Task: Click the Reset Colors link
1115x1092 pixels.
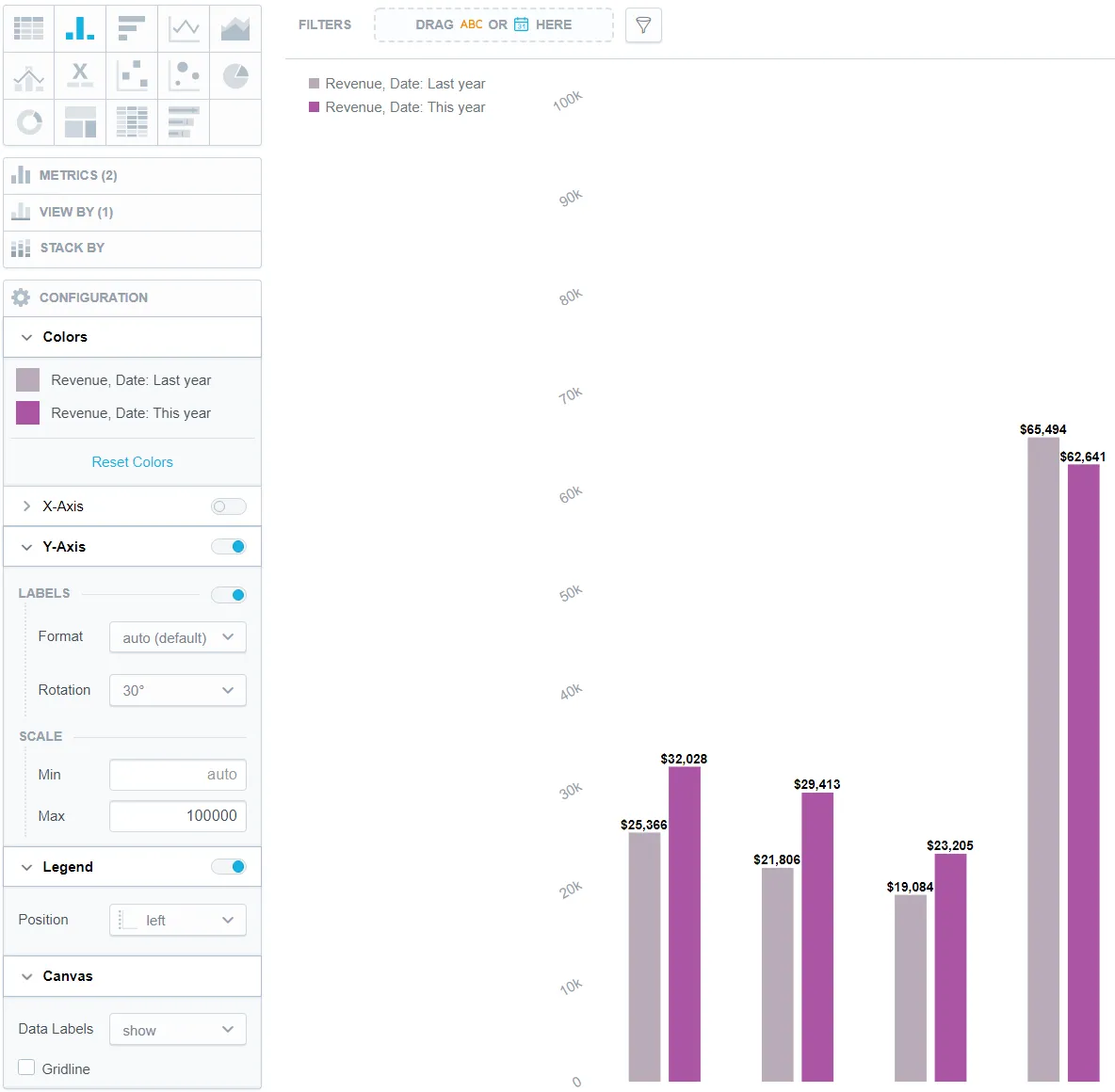Action: (x=132, y=462)
